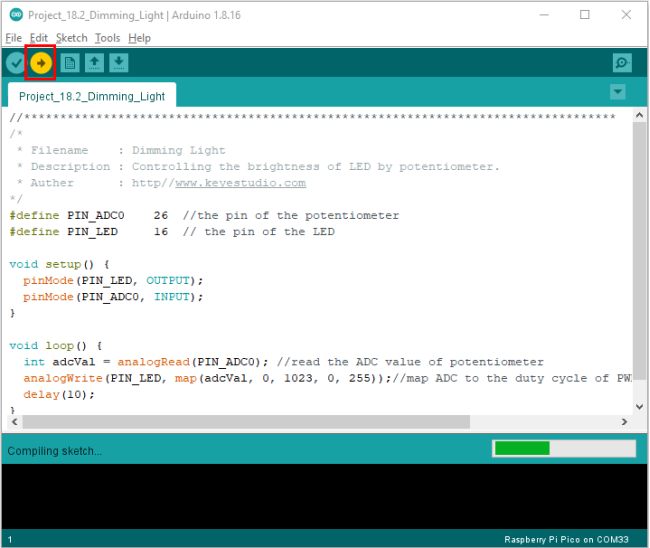
Task: Open the Serial Monitor
Action: pyautogui.click(x=622, y=63)
